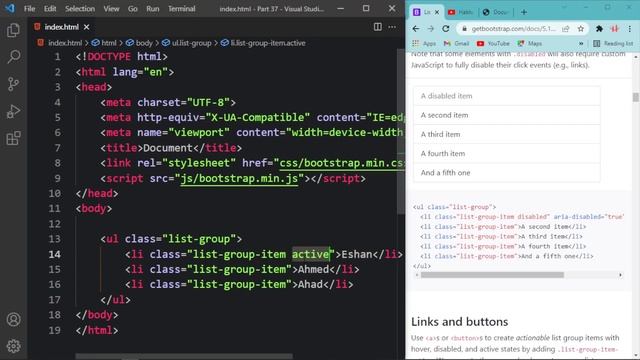Switch to the YouTube Chrome tab
640x360 pixels.
click(460, 12)
